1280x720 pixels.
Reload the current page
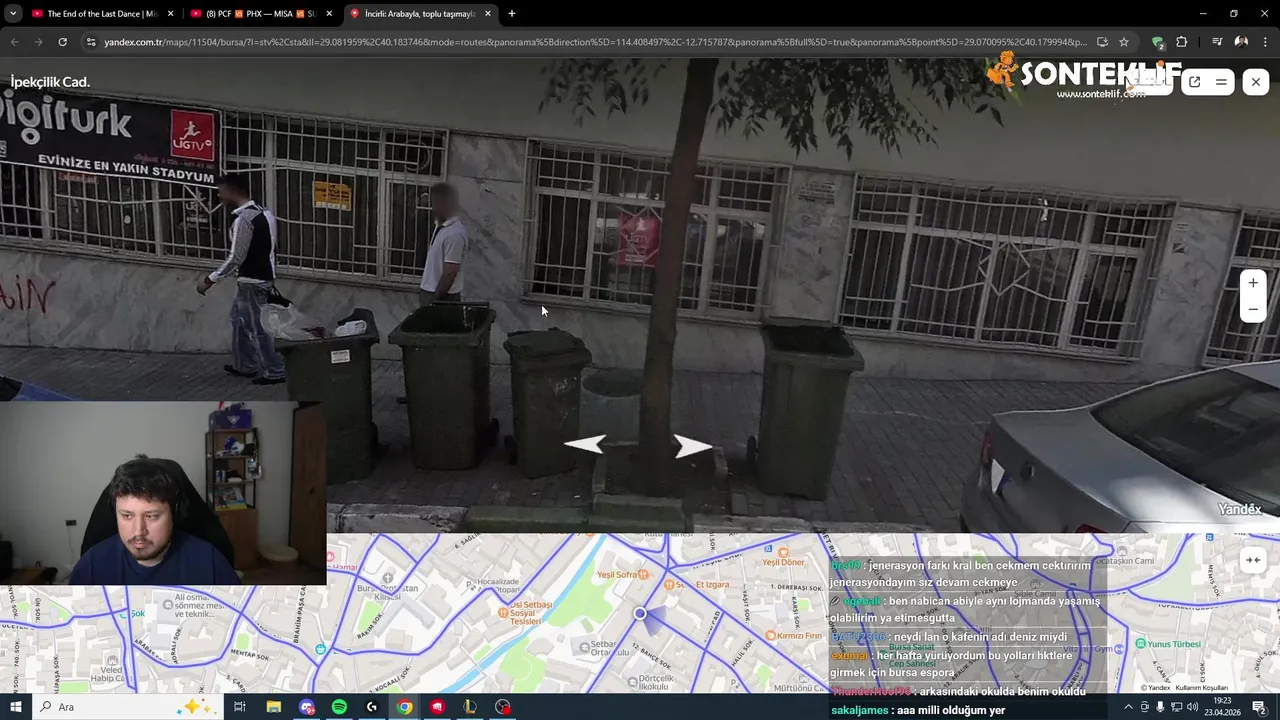pyautogui.click(x=62, y=42)
